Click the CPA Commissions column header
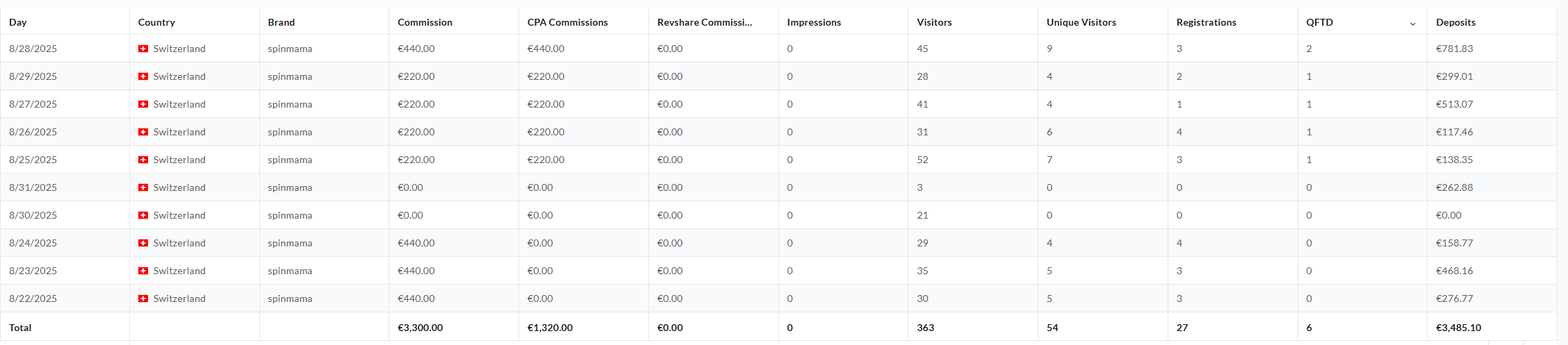Viewport: 1568px width, 345px height. 567,22
